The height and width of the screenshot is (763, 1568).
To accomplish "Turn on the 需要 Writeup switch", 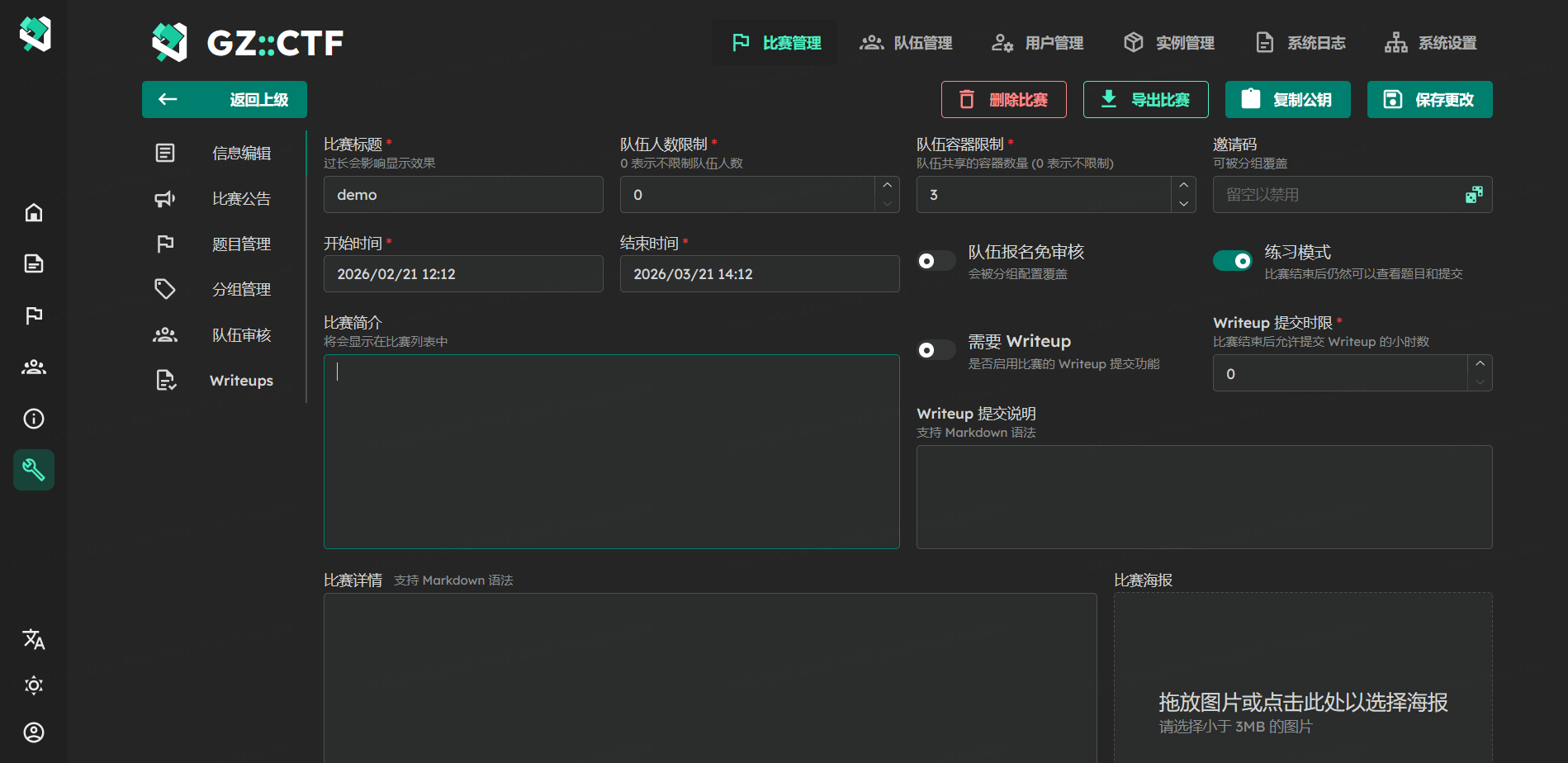I will (936, 350).
